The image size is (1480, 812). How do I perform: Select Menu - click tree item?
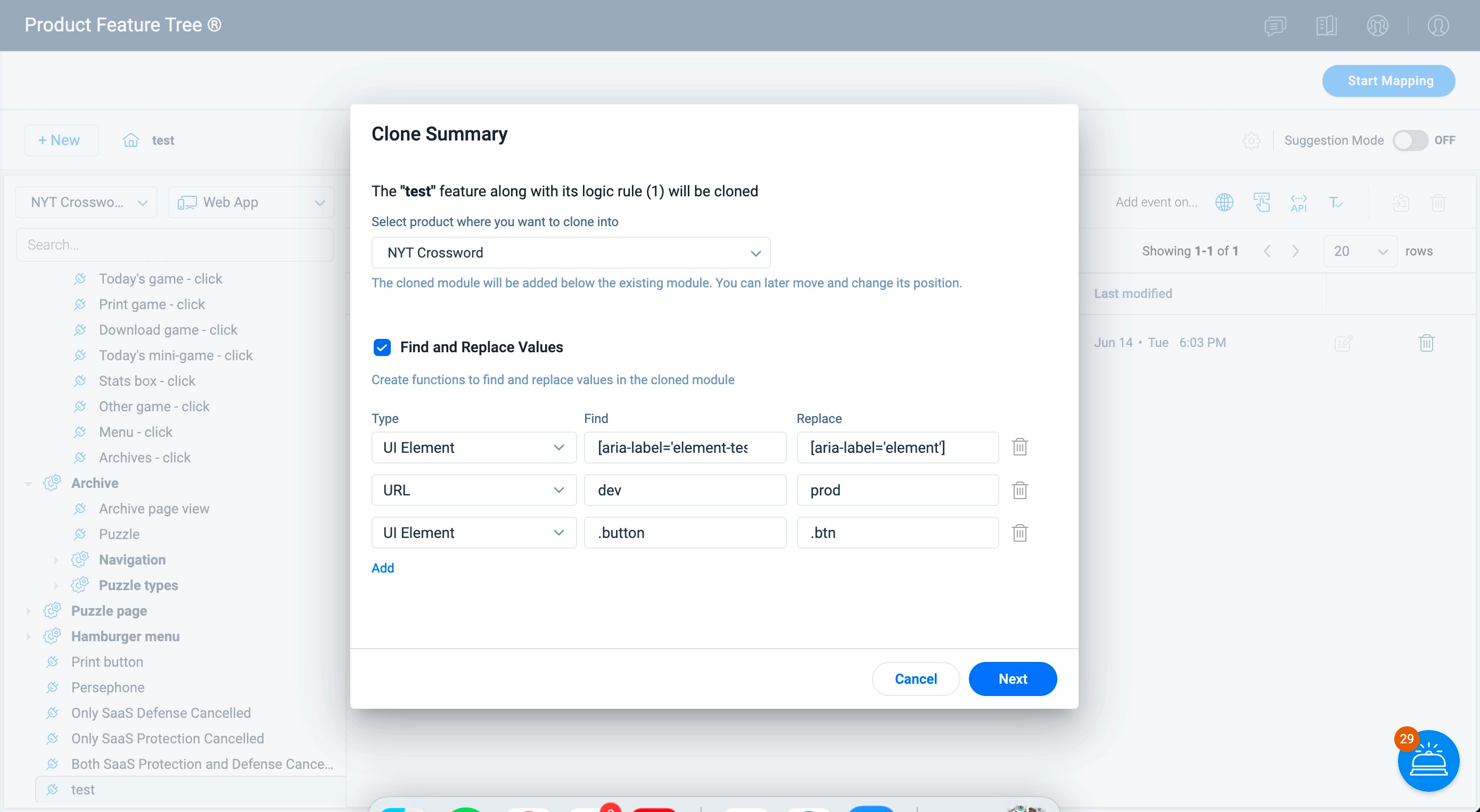[135, 432]
